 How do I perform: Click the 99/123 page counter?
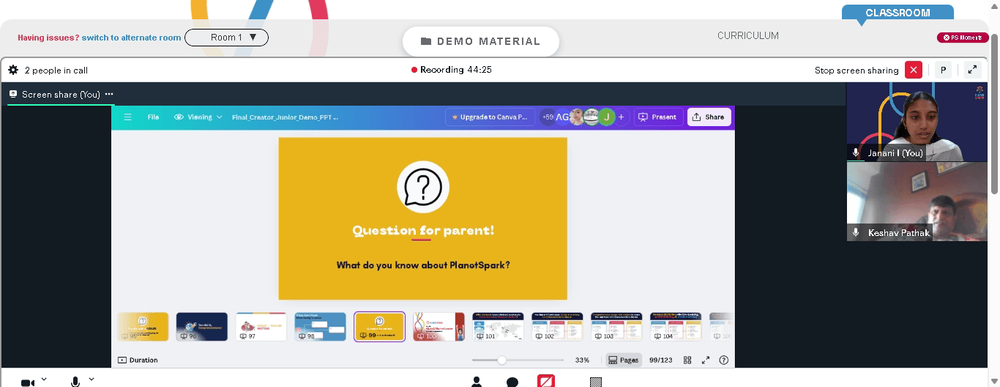click(x=661, y=360)
